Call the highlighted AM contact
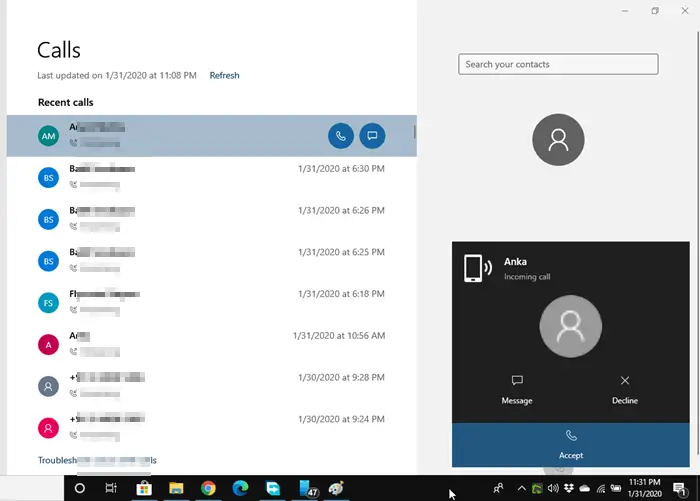 [x=341, y=135]
